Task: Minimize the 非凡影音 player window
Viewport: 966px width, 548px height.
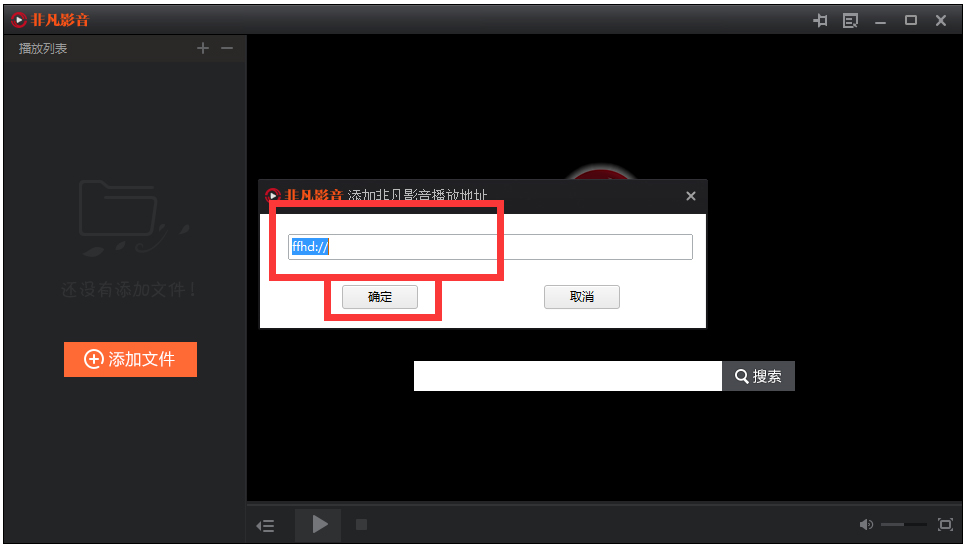Action: click(880, 22)
